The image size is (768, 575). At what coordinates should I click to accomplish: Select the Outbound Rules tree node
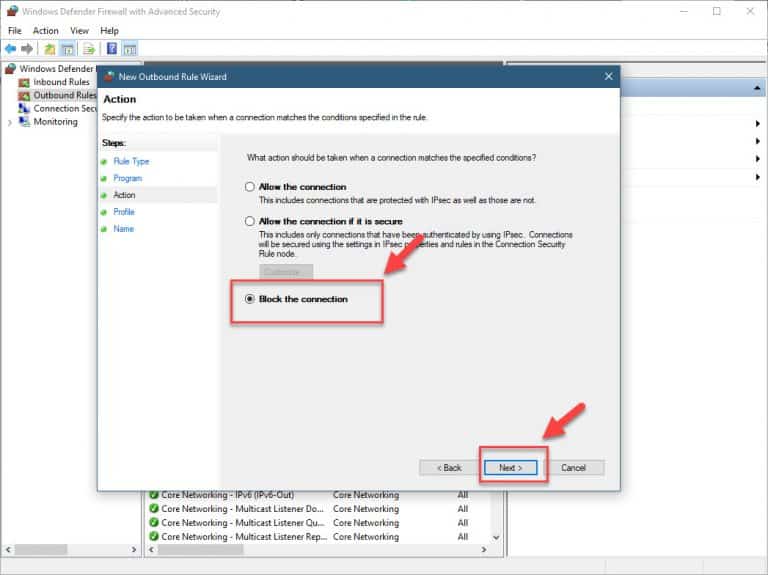point(64,95)
